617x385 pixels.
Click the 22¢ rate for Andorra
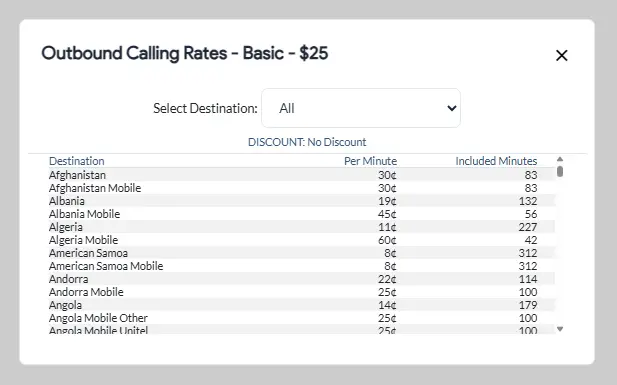(387, 279)
